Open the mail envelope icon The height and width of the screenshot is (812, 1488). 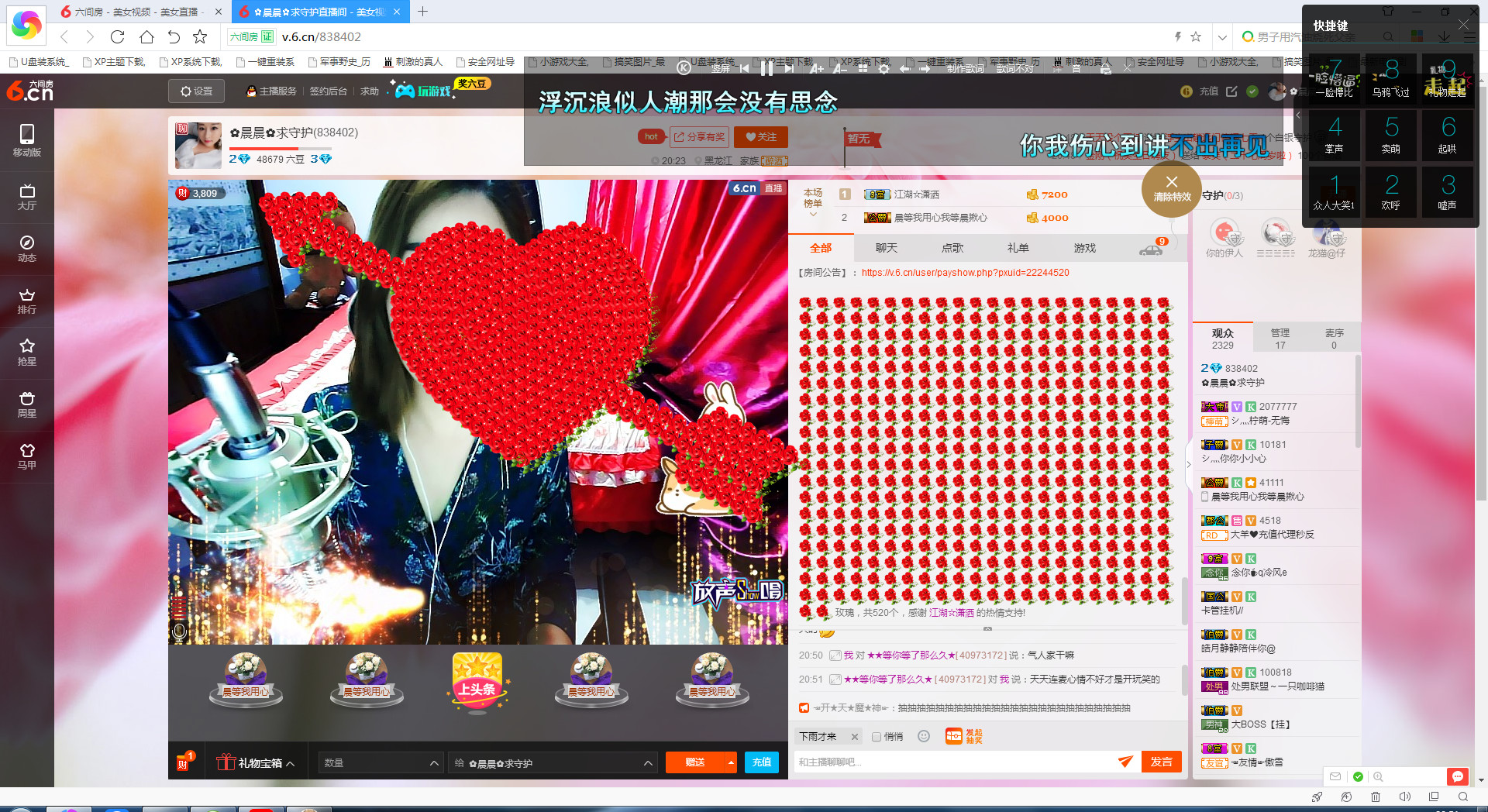(x=1335, y=776)
